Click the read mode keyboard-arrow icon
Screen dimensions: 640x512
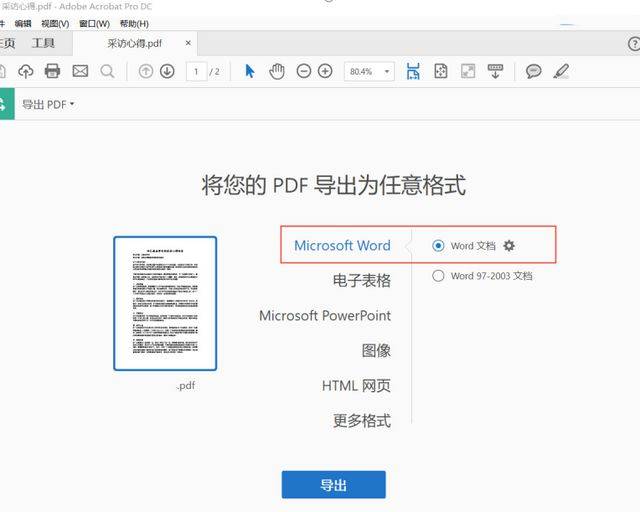click(495, 71)
